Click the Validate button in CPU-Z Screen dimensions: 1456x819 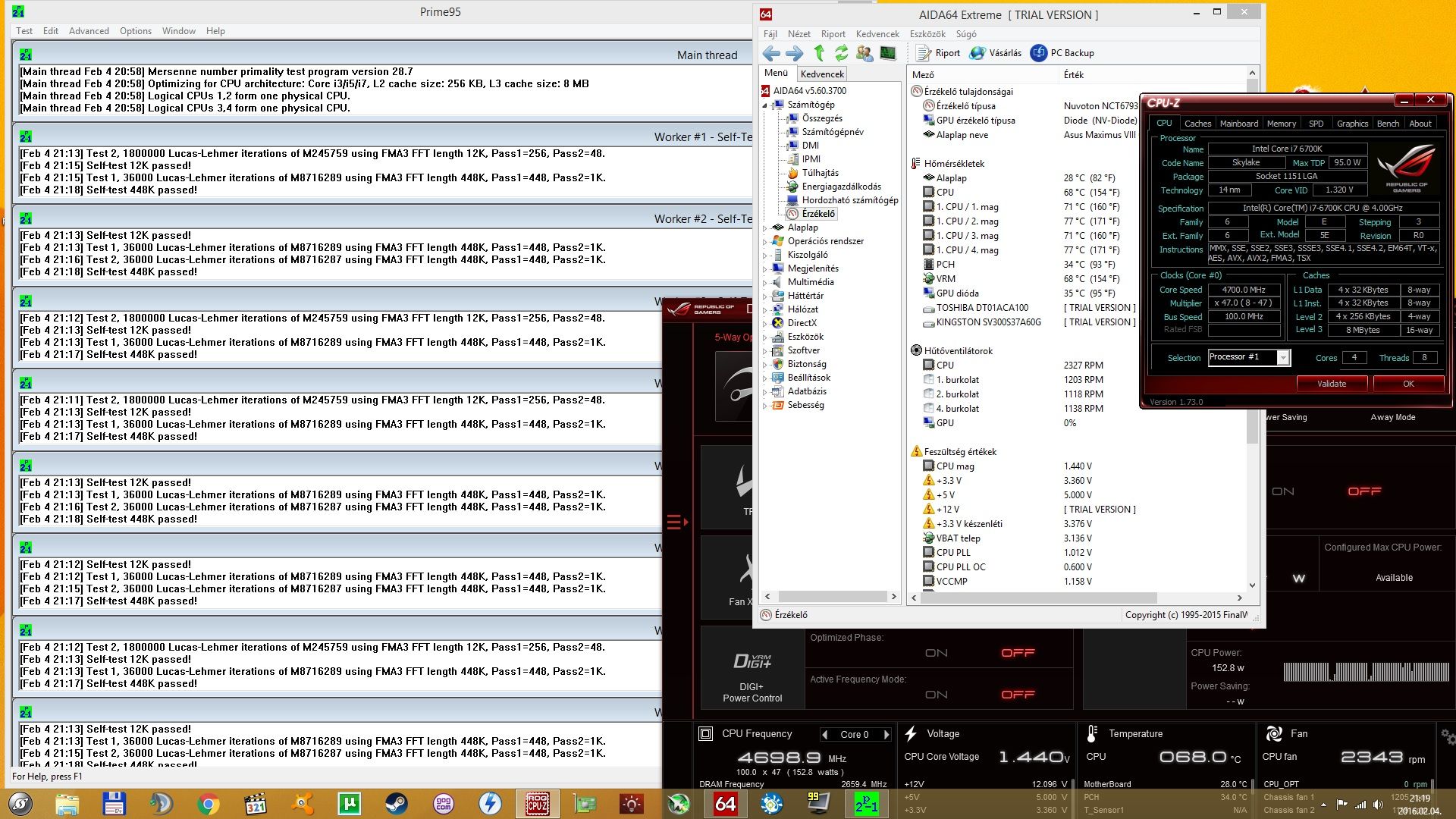pos(1332,384)
